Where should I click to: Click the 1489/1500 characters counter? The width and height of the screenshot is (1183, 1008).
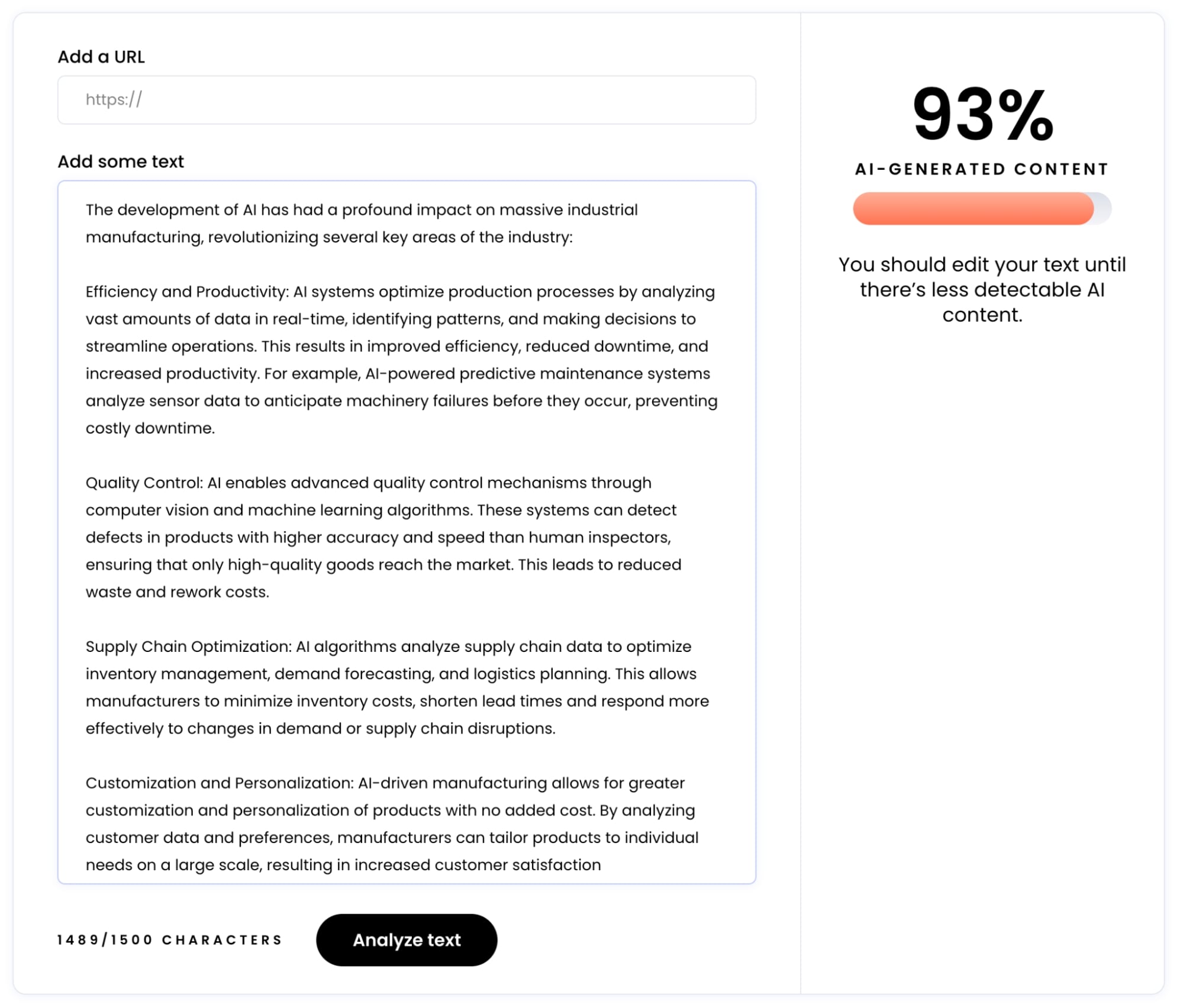click(170, 940)
